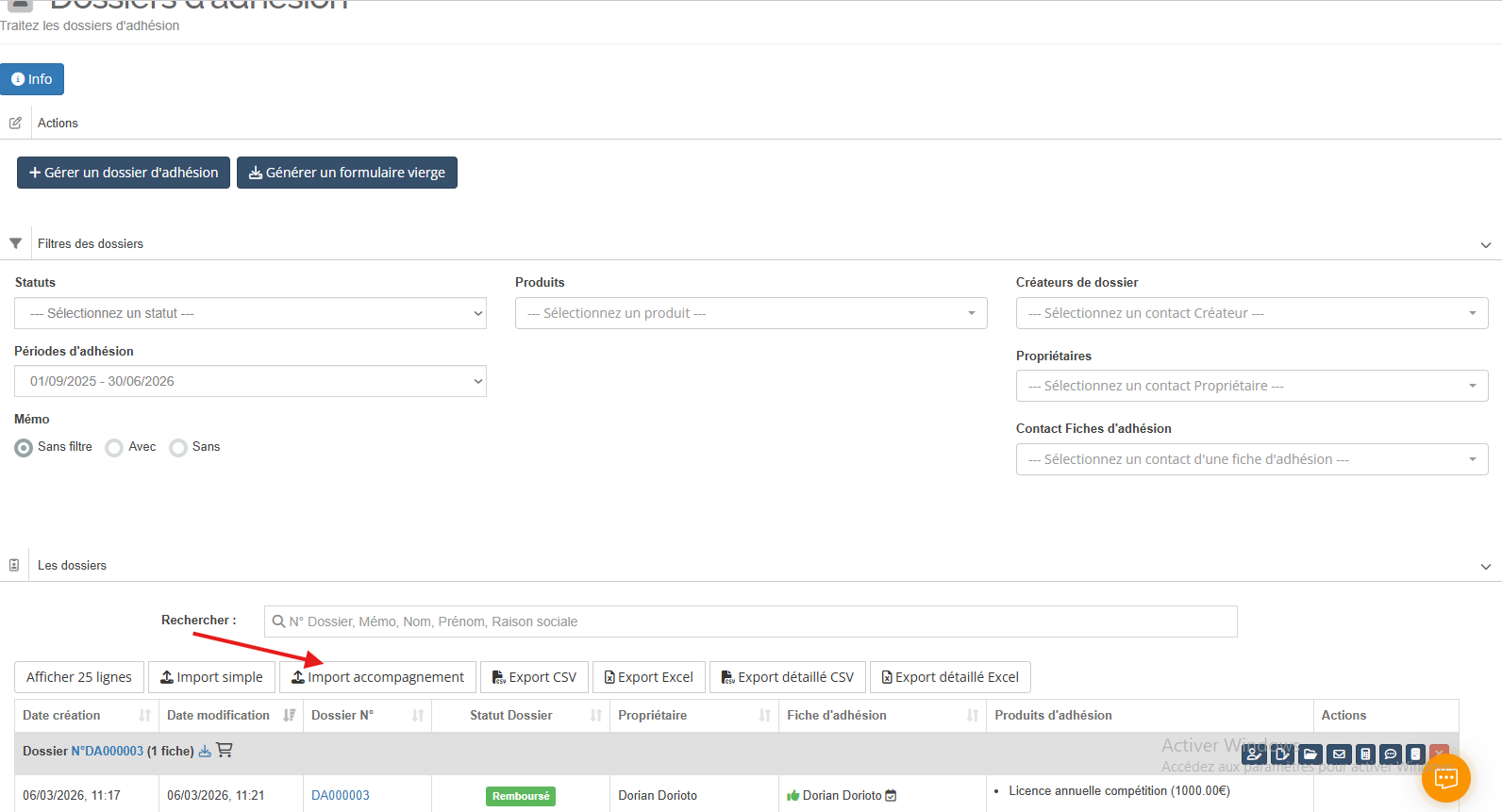The width and height of the screenshot is (1502, 812).
Task: Click the shopping cart icon beside dossier
Action: pyautogui.click(x=225, y=751)
